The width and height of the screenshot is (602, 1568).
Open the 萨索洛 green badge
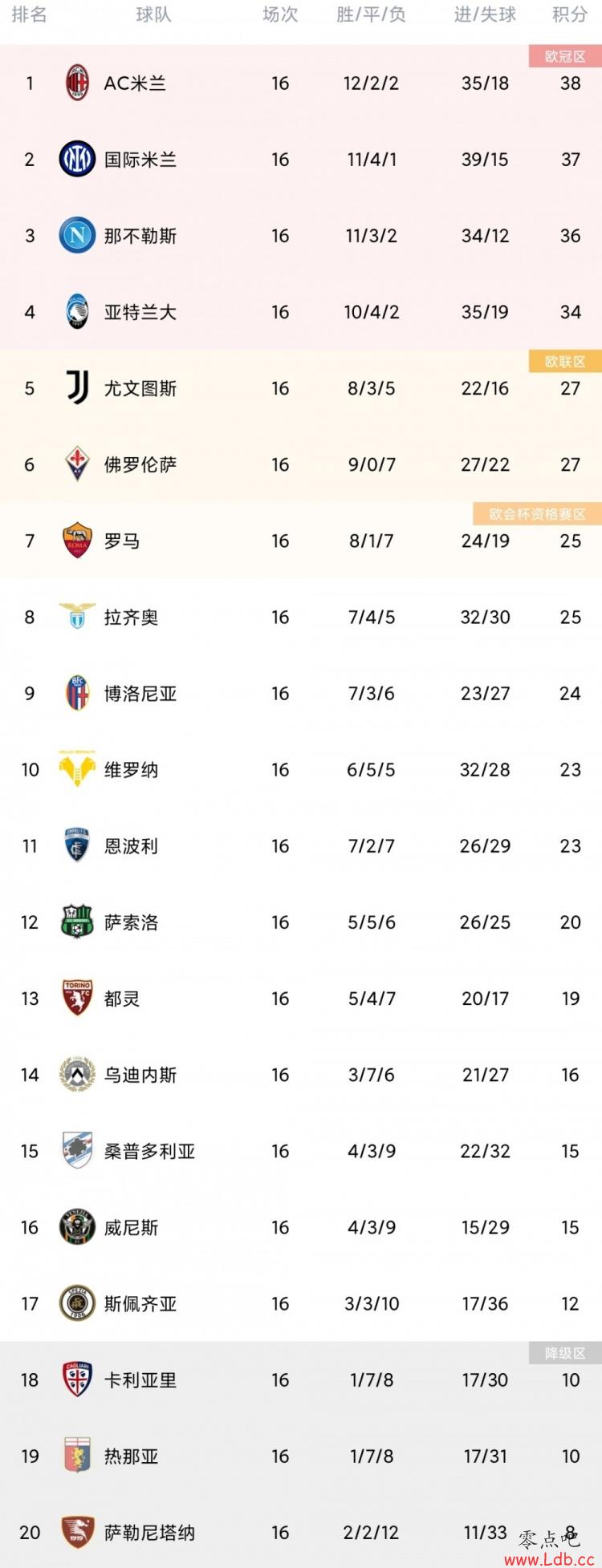(77, 921)
